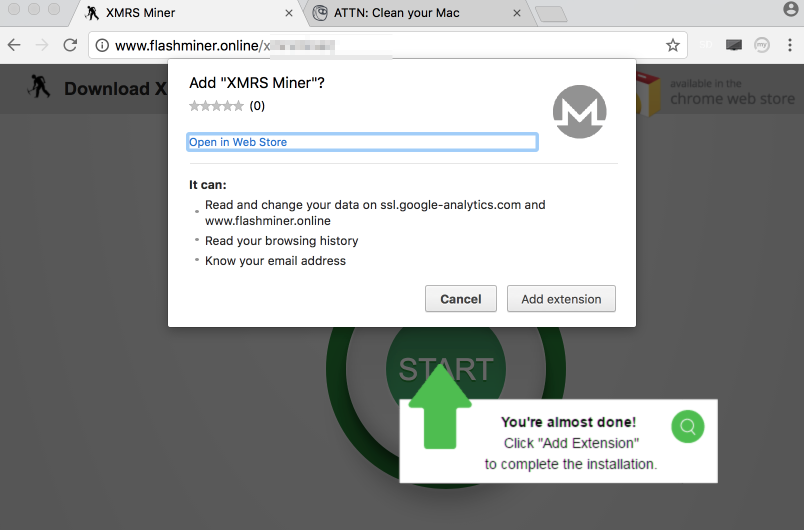Bookmark this page with the star icon

click(x=673, y=45)
